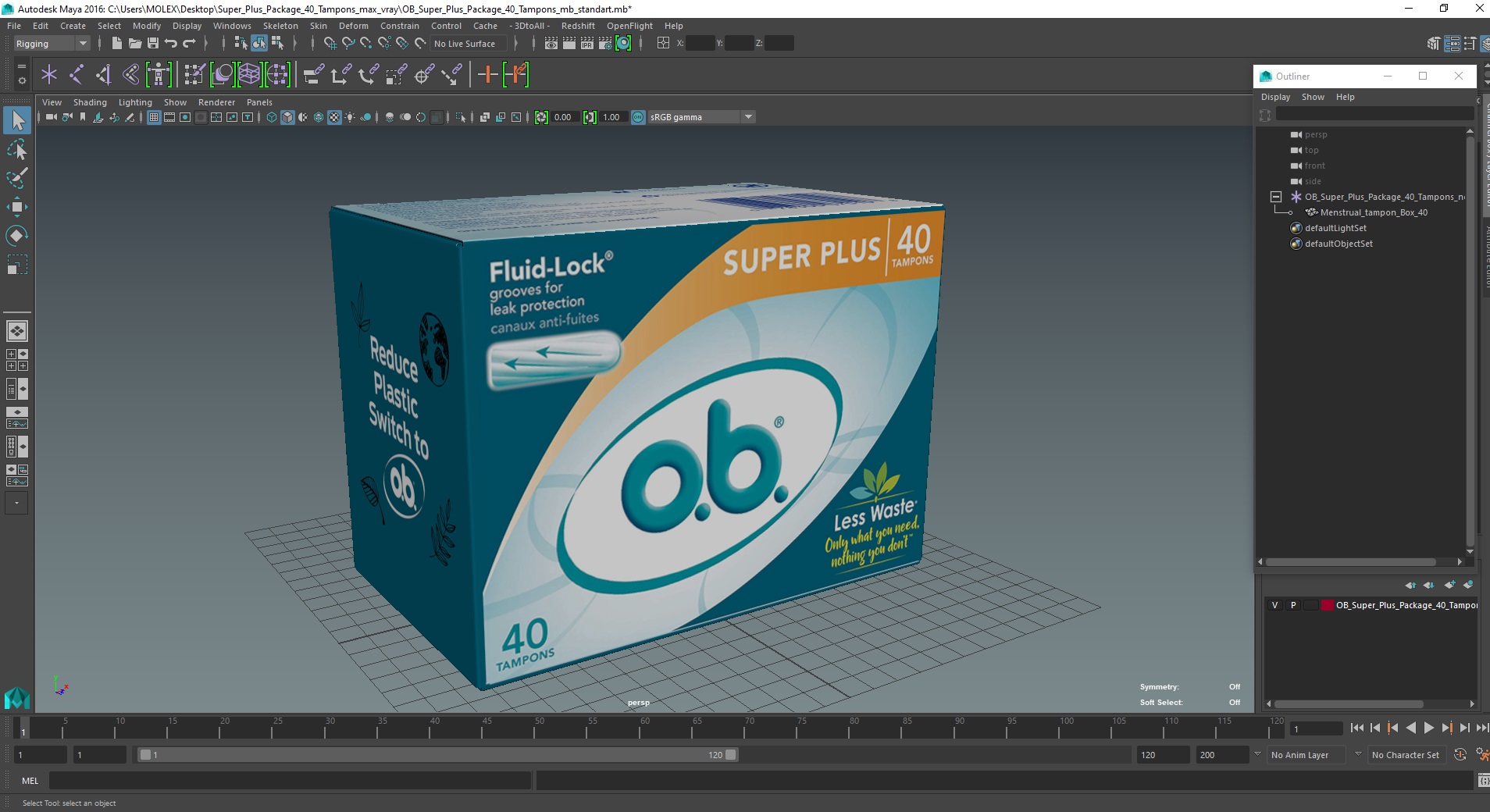The width and height of the screenshot is (1490, 812).
Task: Open Render View clapperboard icon
Action: tap(551, 44)
